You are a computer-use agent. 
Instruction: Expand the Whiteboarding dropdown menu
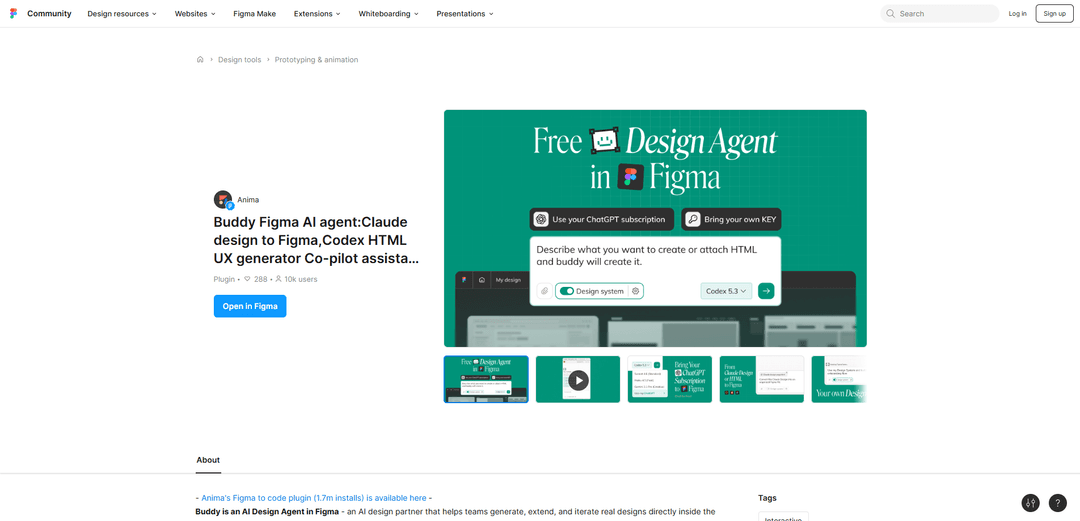coord(388,14)
